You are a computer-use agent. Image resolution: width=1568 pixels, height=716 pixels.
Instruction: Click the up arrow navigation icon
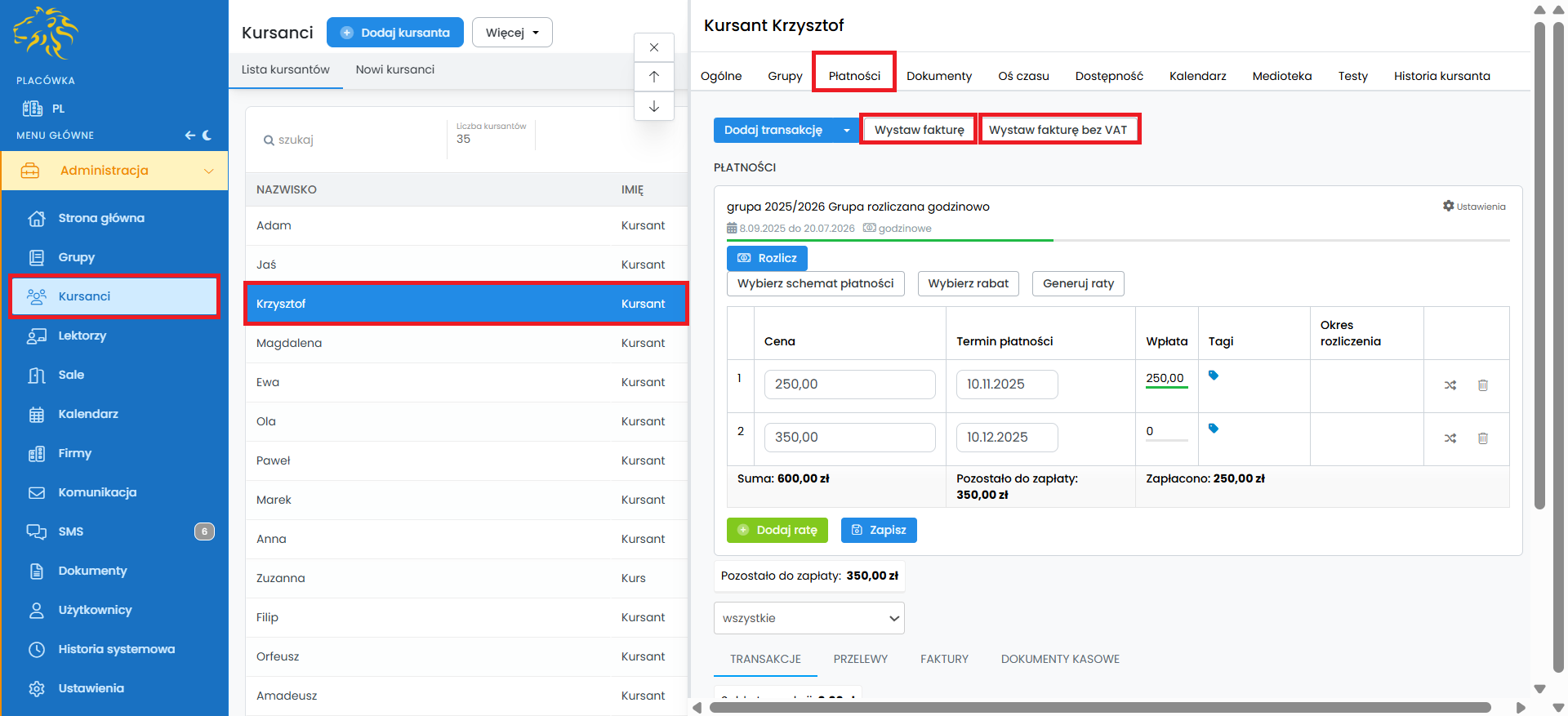click(654, 77)
